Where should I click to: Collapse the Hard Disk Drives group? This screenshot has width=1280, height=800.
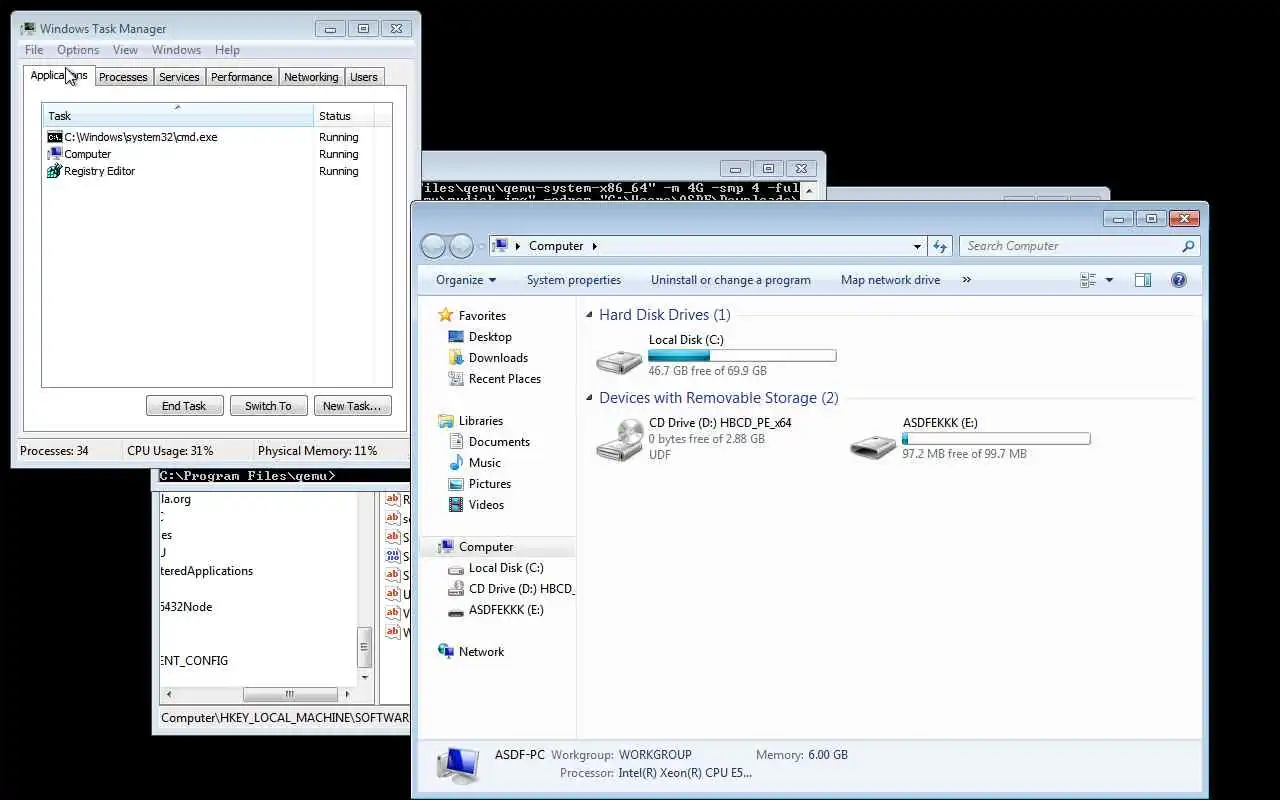click(589, 315)
